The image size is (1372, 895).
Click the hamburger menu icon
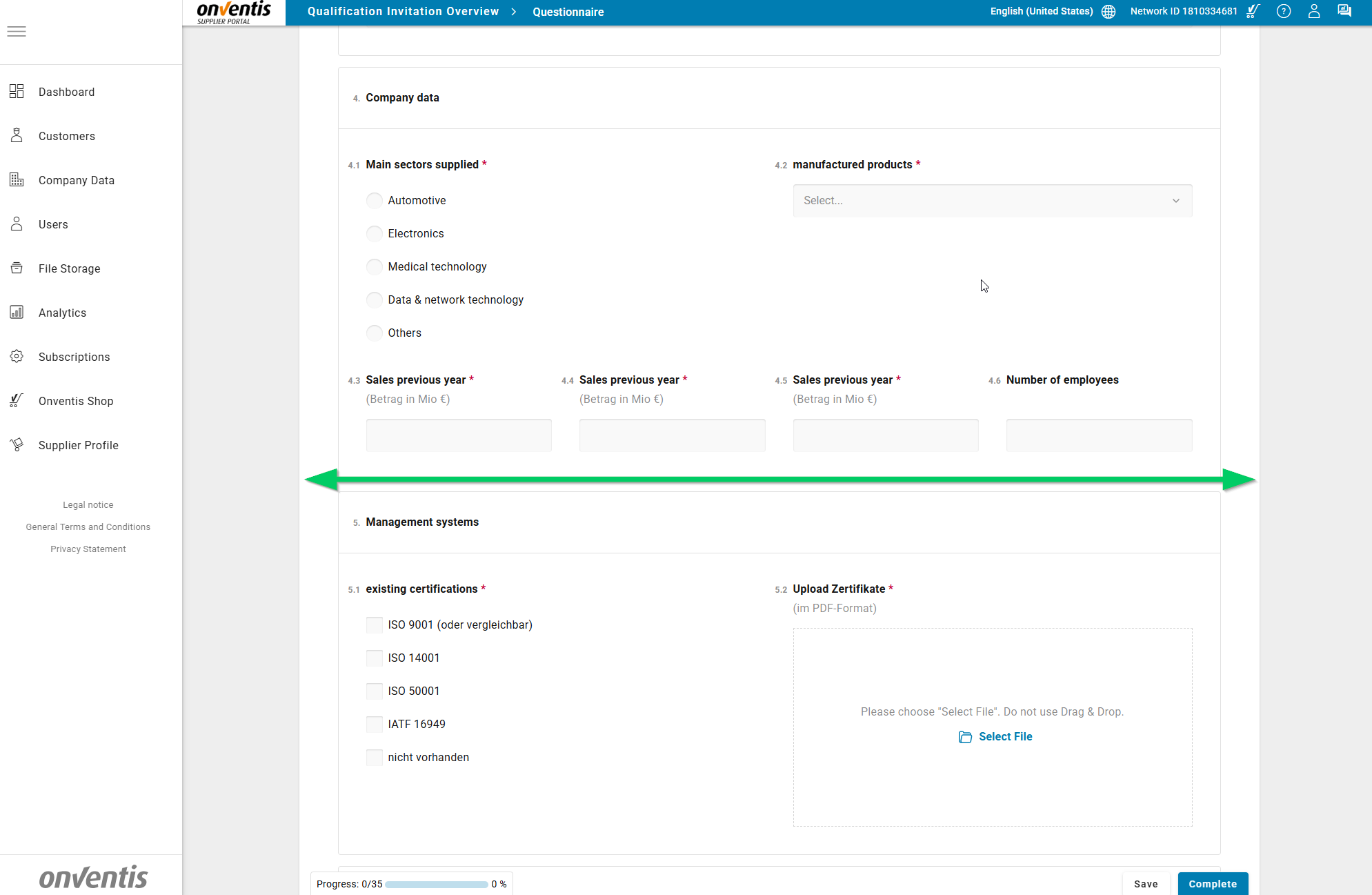[x=17, y=32]
